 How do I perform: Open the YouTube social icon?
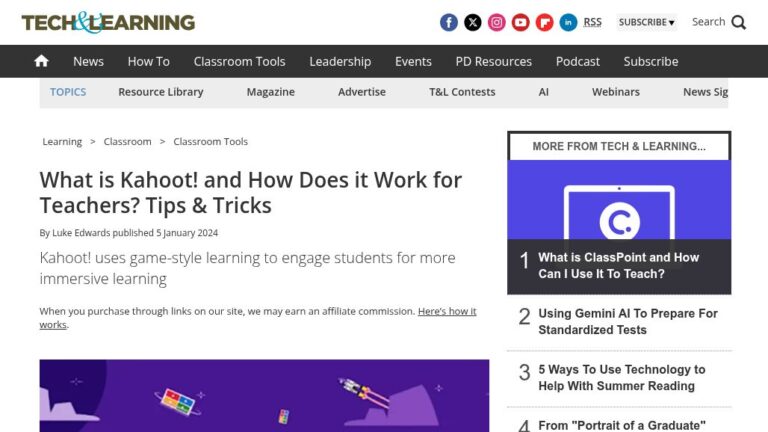click(520, 23)
